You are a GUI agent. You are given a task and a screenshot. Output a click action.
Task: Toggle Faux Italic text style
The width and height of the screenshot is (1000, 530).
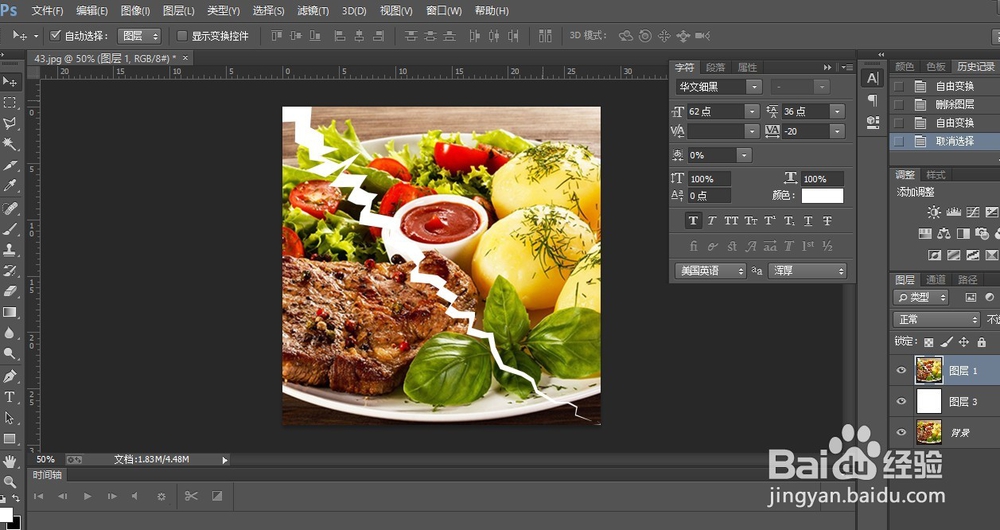pos(712,221)
